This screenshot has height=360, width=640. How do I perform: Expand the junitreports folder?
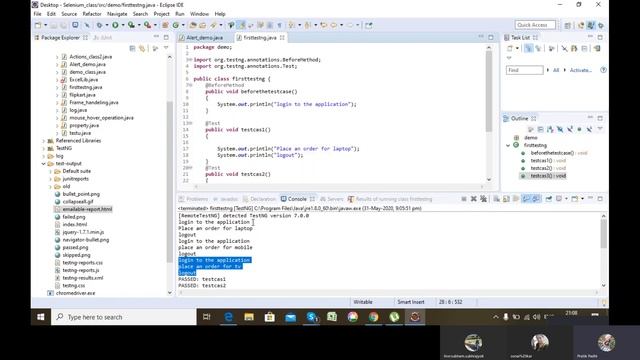click(51, 179)
